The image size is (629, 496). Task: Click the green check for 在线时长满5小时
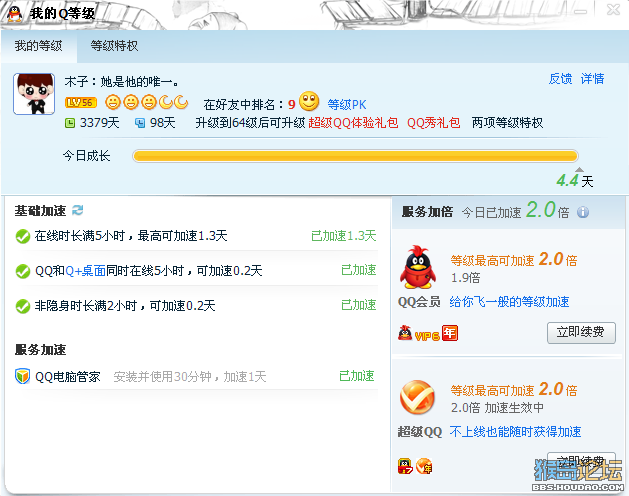coord(23,236)
